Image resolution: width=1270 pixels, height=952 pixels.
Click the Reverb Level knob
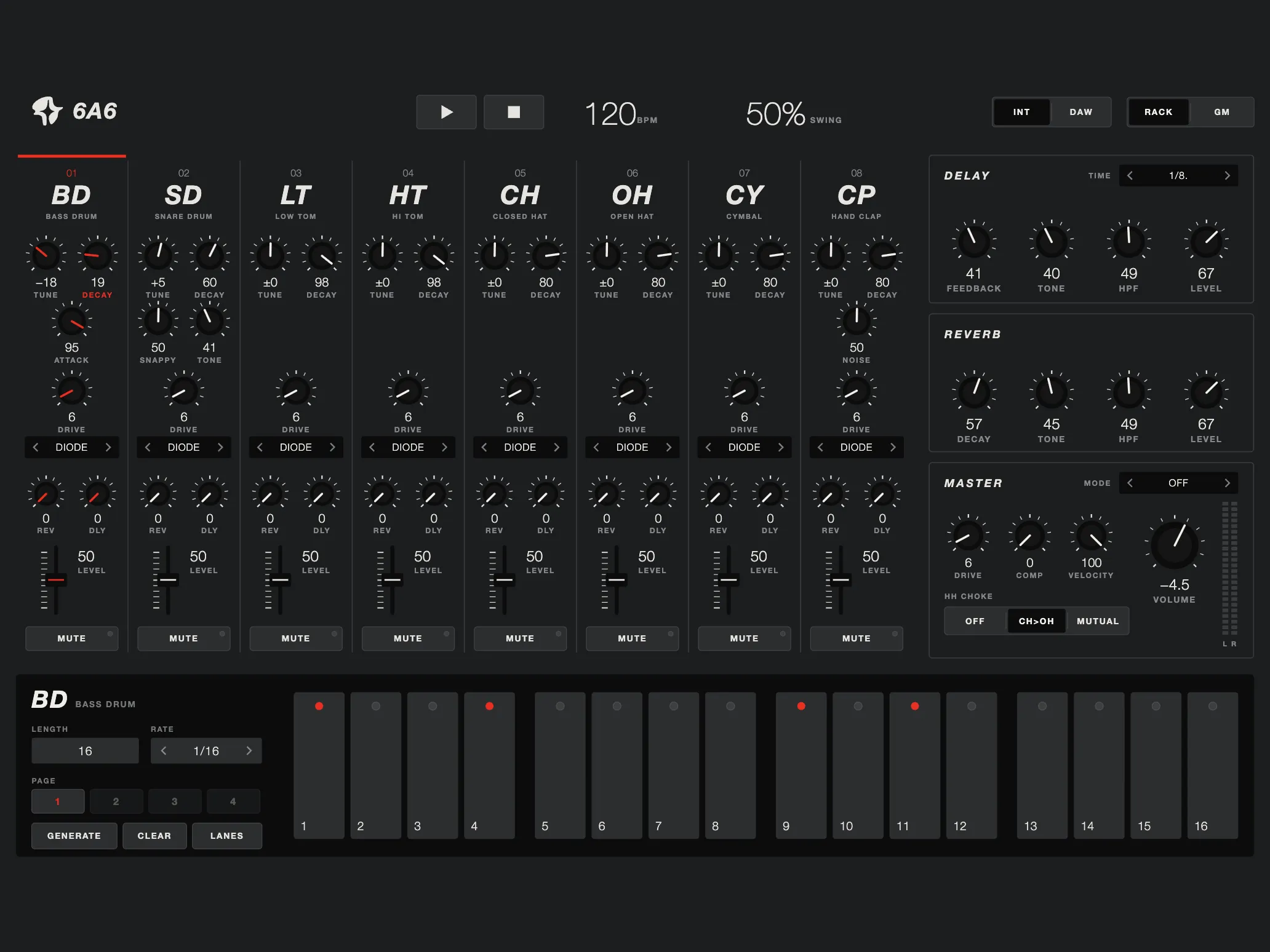1206,392
